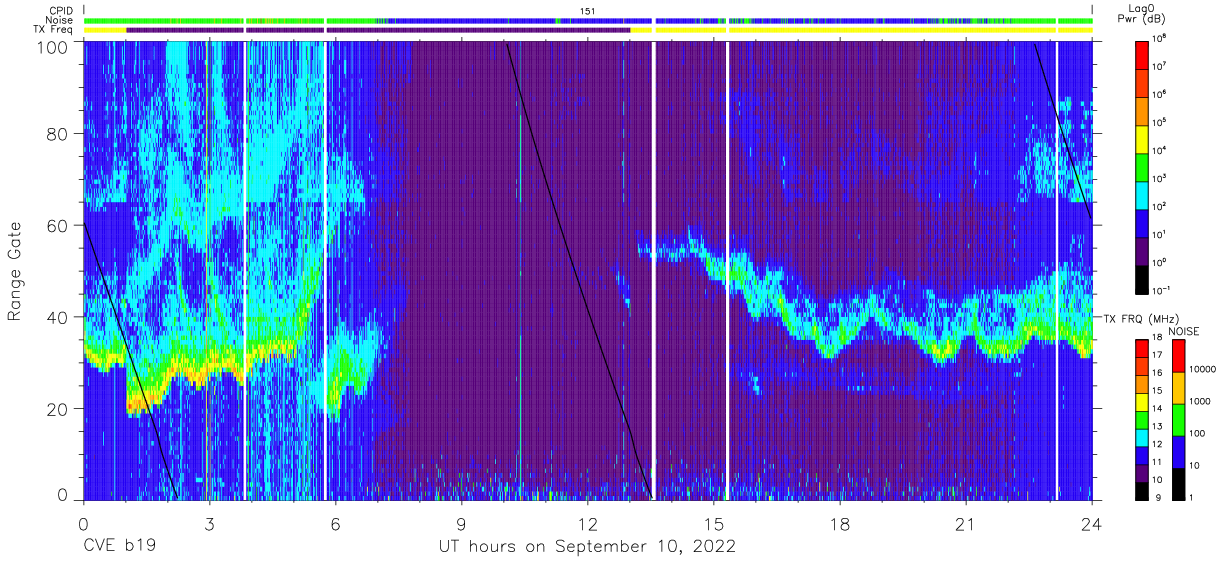The height and width of the screenshot is (567, 1228).
Task: Click the purple segment of power colorbar
Action: [1144, 250]
